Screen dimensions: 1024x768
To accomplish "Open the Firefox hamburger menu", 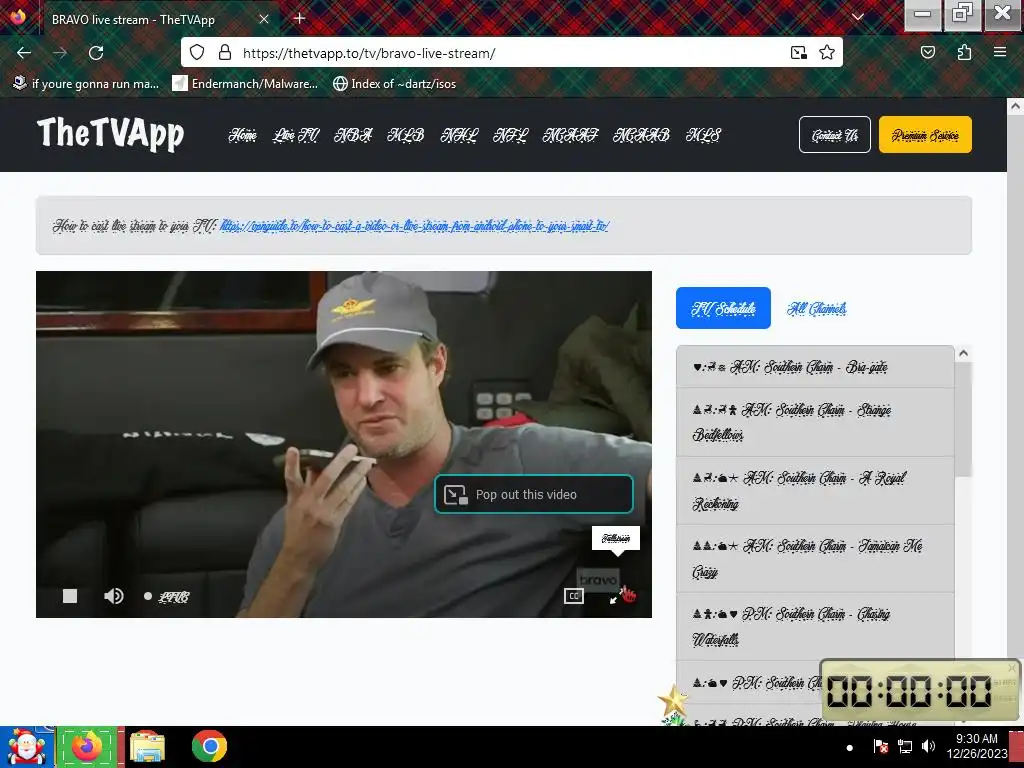I will (1000, 53).
